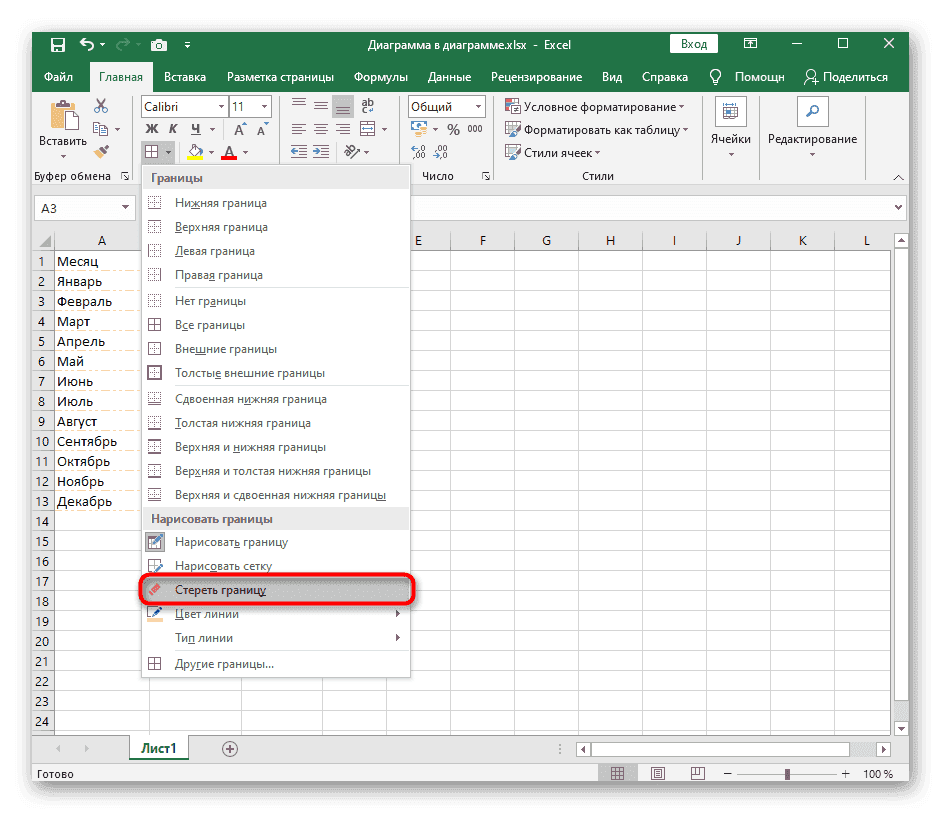
Task: Open the 'Вставка' ribbon tab
Action: 185,77
